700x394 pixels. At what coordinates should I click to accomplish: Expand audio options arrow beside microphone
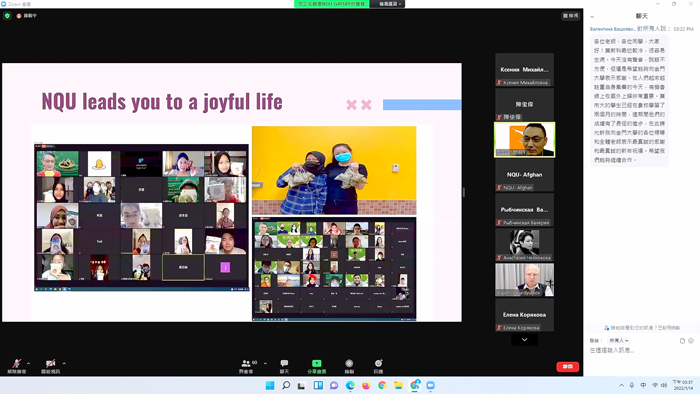pos(29,363)
